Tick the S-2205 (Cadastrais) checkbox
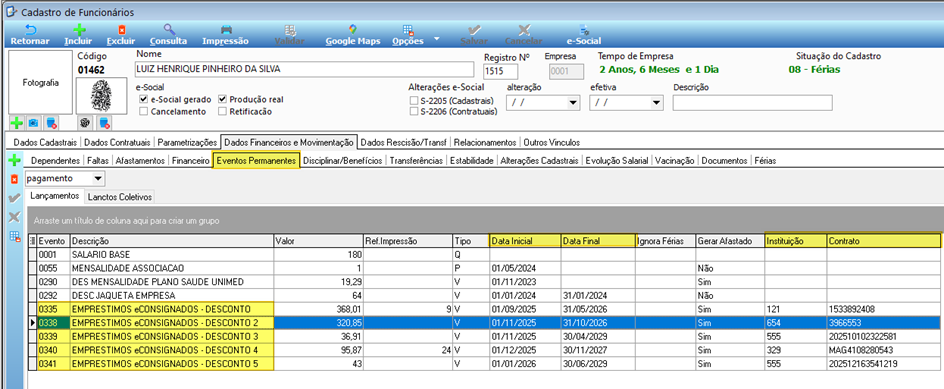The image size is (944, 389). [x=414, y=100]
